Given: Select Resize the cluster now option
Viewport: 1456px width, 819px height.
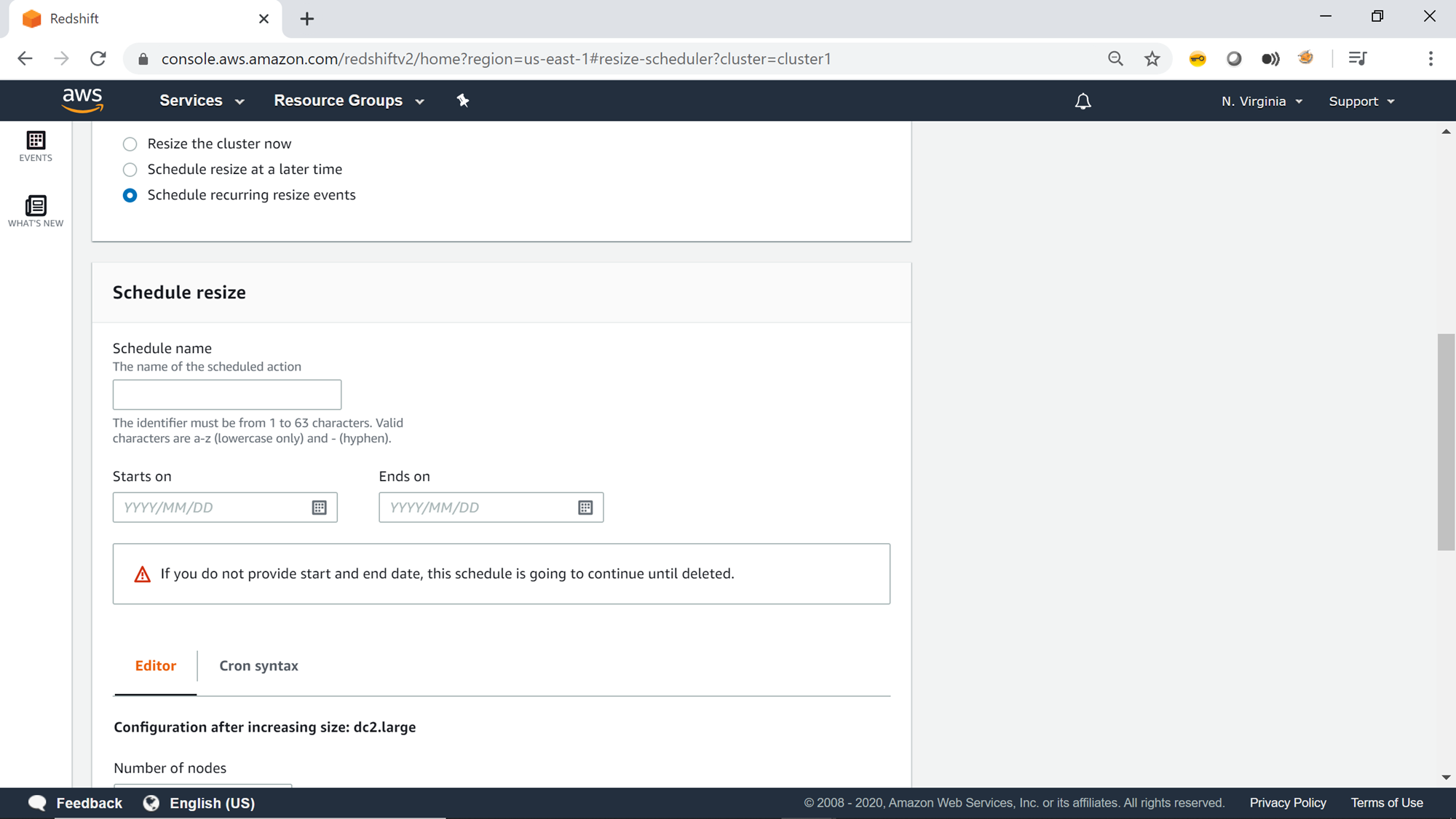Looking at the screenshot, I should pyautogui.click(x=130, y=144).
